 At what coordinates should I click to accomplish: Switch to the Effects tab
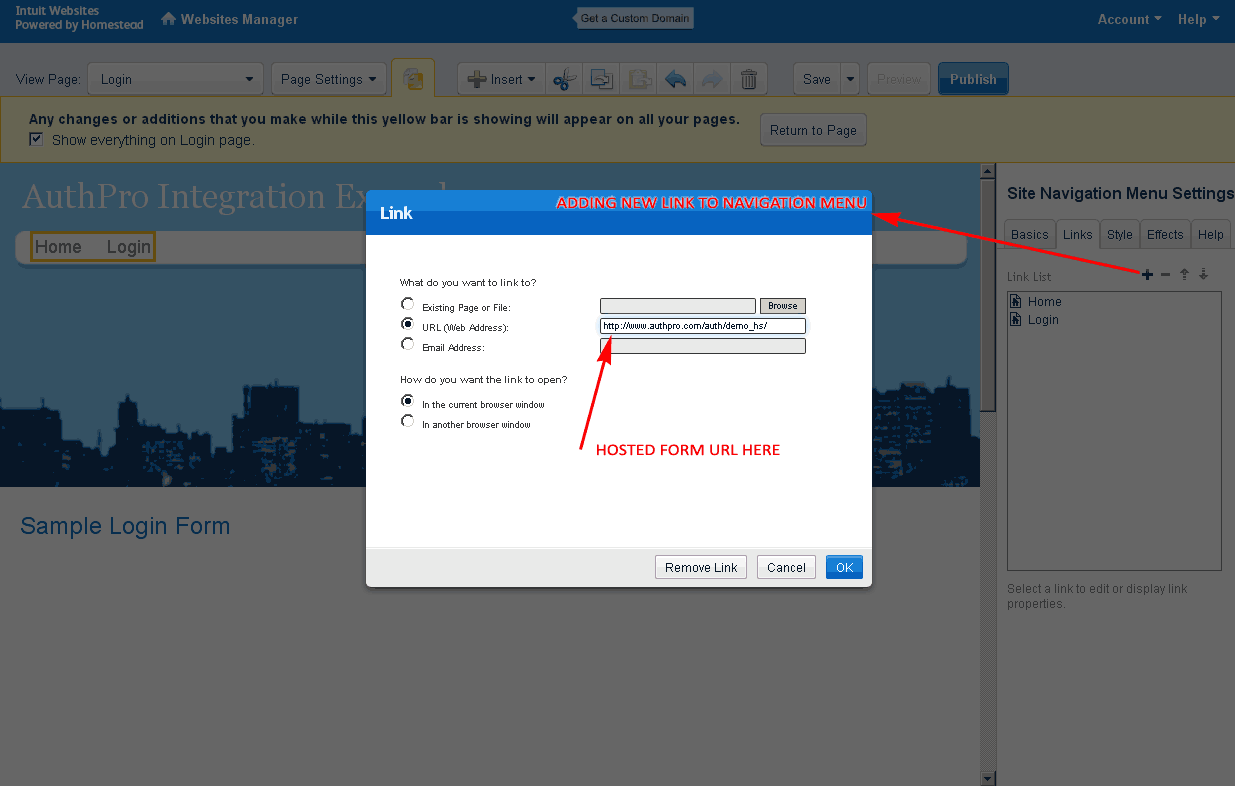coord(1165,234)
